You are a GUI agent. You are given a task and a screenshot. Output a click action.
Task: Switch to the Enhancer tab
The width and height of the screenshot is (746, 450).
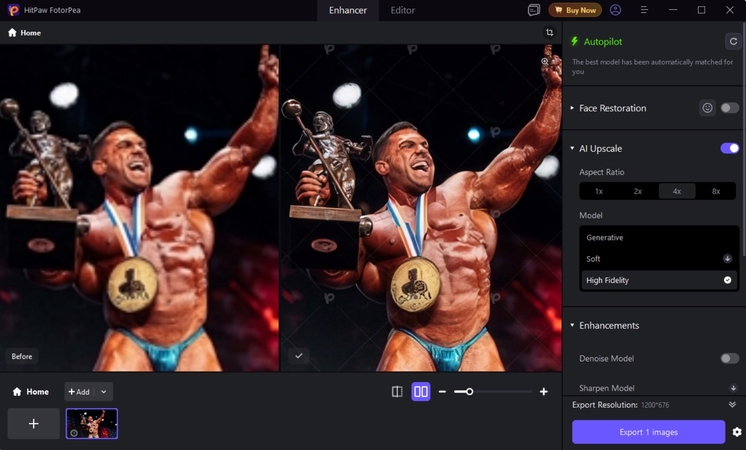coord(348,10)
